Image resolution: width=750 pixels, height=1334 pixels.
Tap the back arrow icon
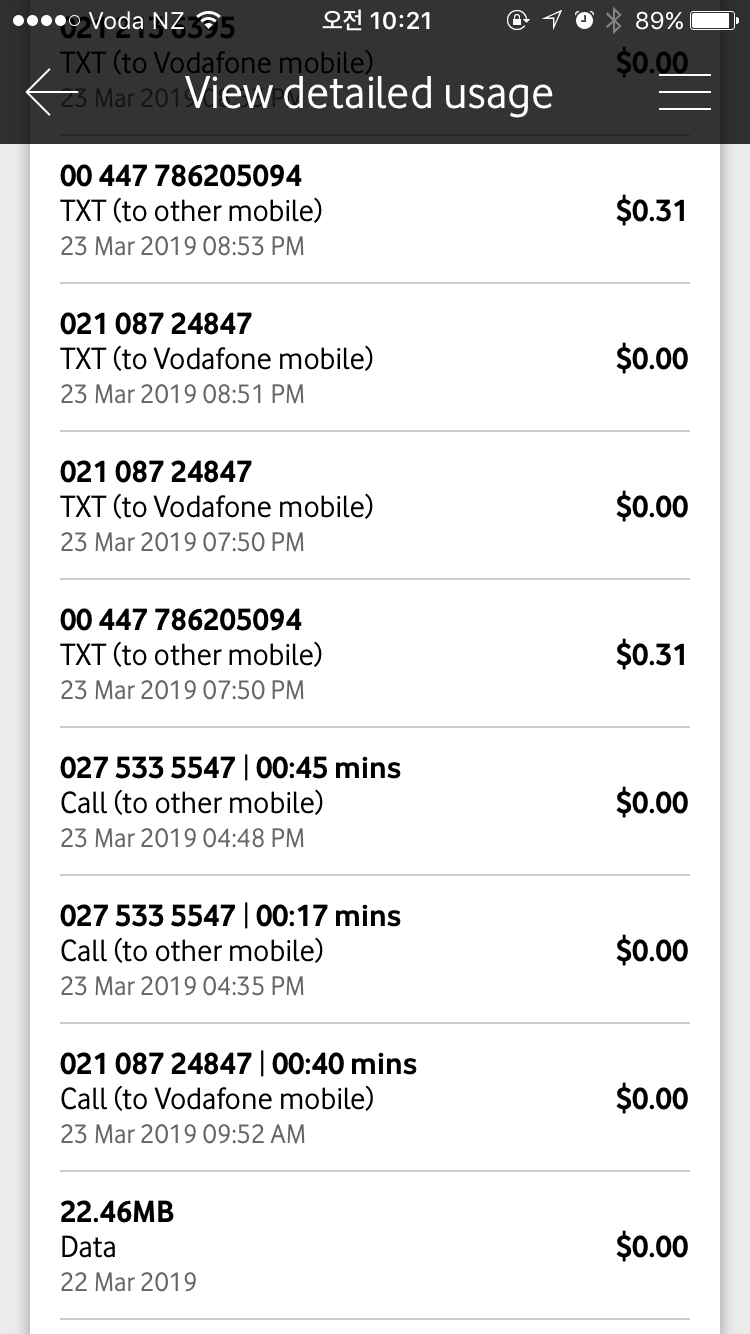[50, 92]
